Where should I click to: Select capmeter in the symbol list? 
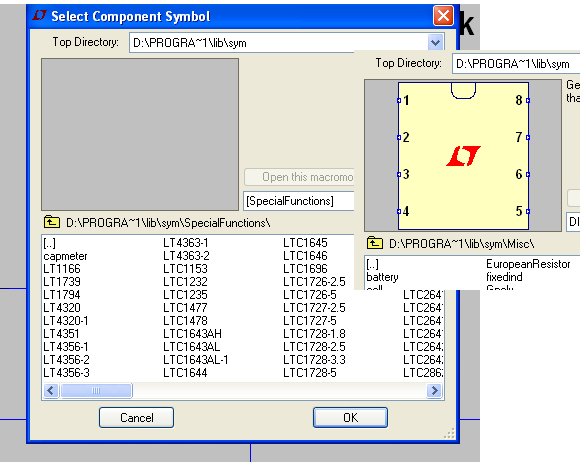coord(65,256)
